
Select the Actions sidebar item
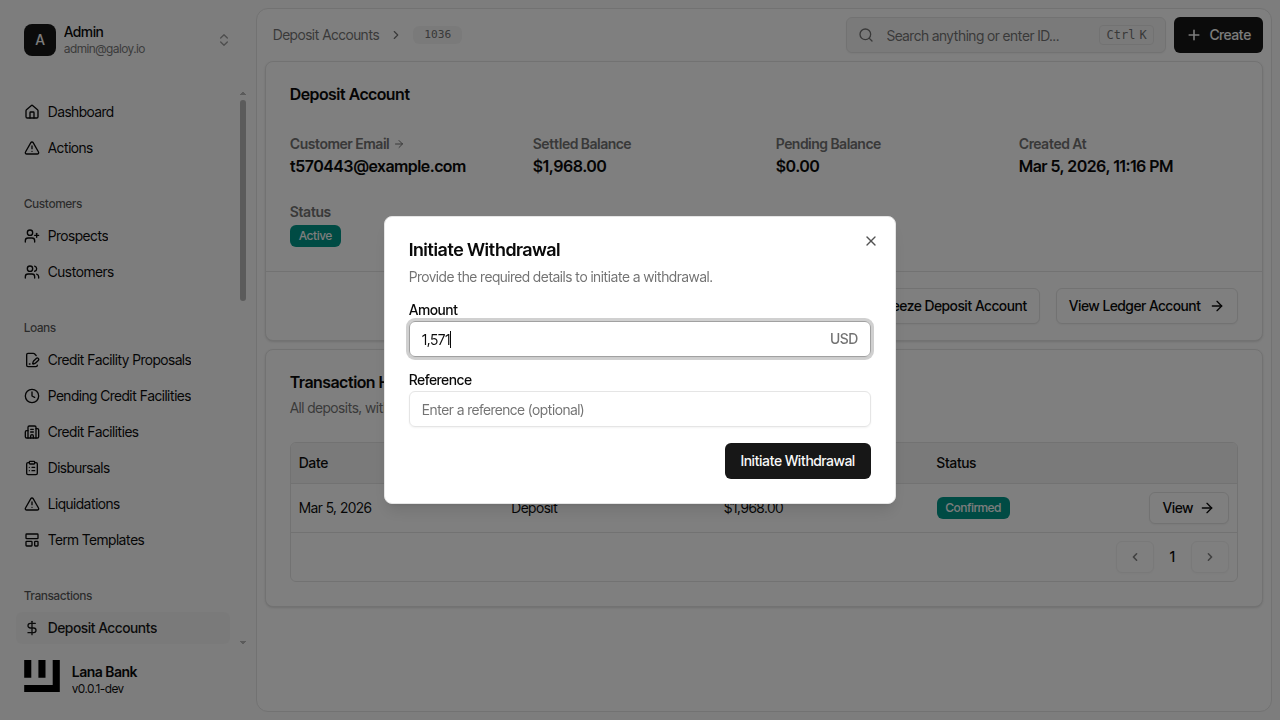point(68,147)
